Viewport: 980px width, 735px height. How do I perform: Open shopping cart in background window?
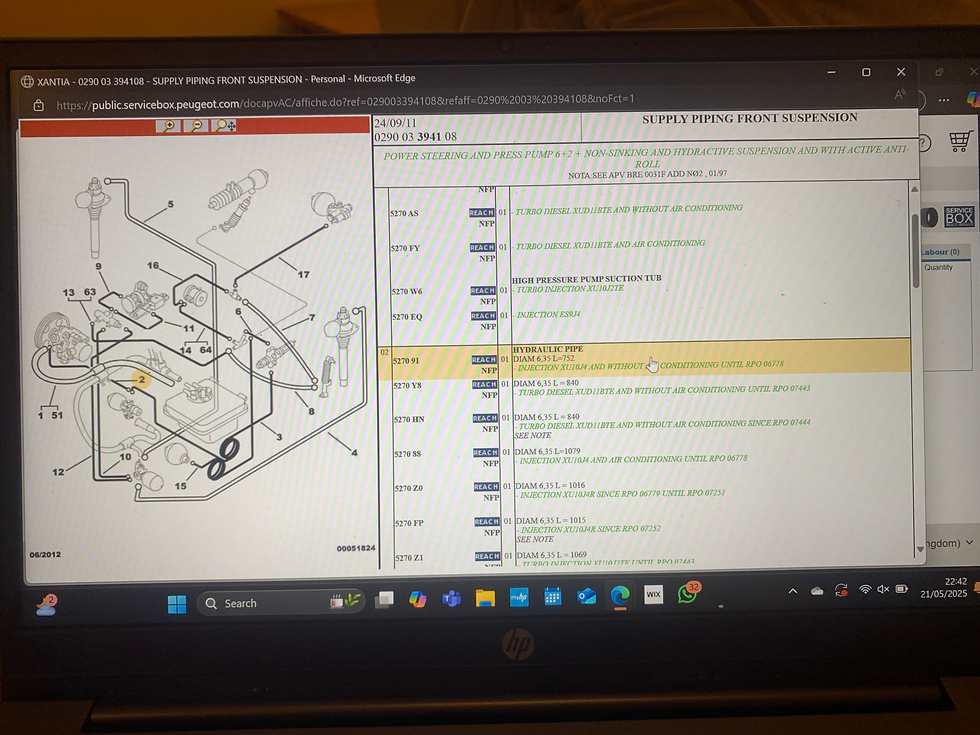[960, 141]
